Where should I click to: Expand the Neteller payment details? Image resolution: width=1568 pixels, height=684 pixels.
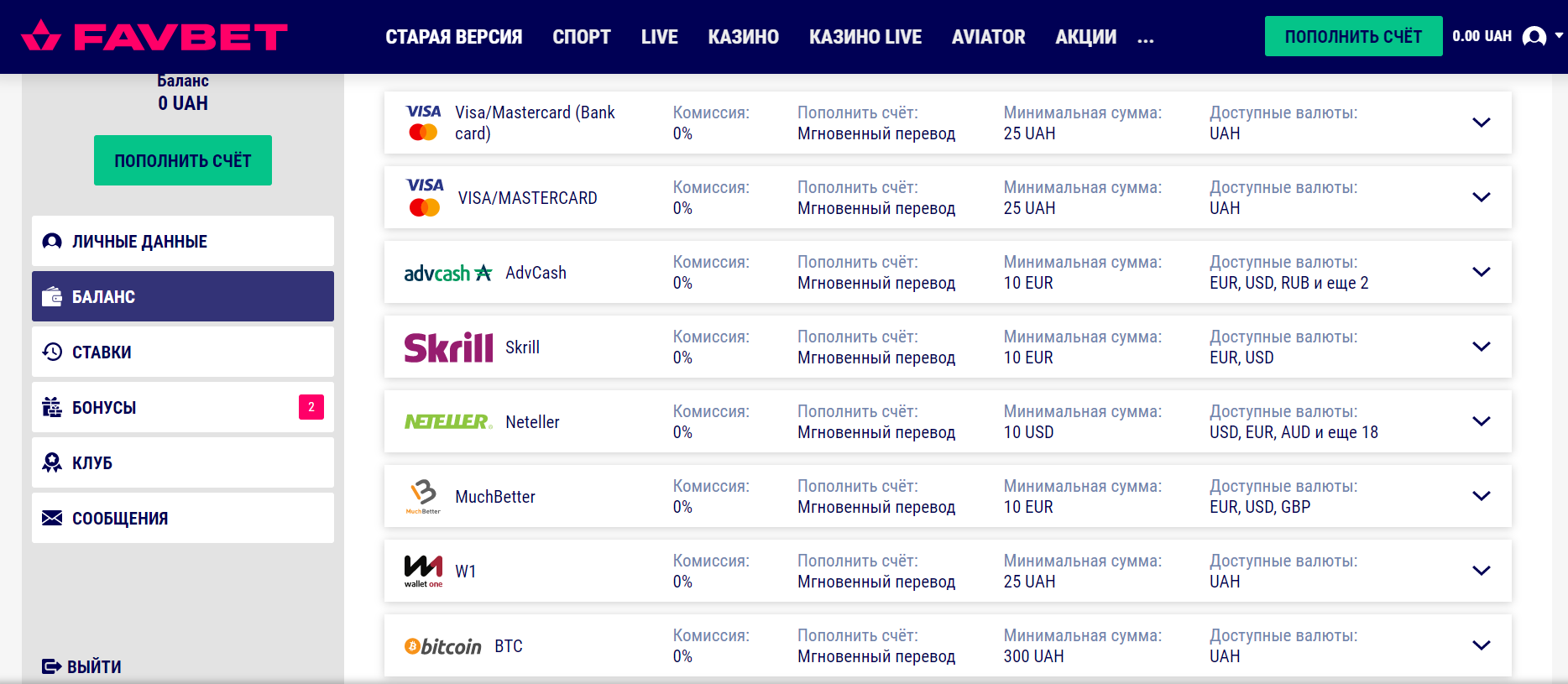pyautogui.click(x=1482, y=421)
